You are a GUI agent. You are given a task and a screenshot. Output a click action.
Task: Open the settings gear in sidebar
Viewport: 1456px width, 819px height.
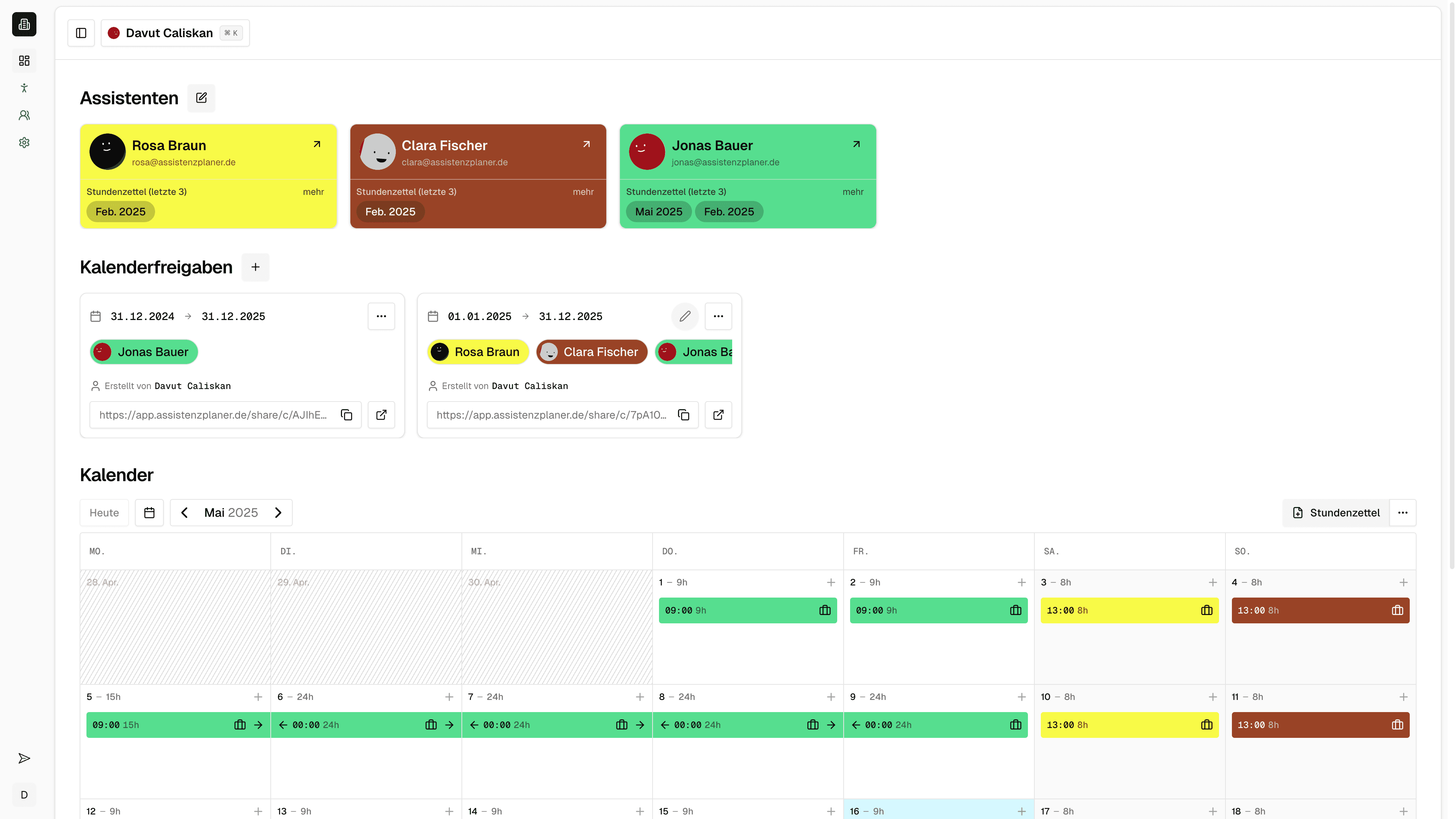(24, 143)
